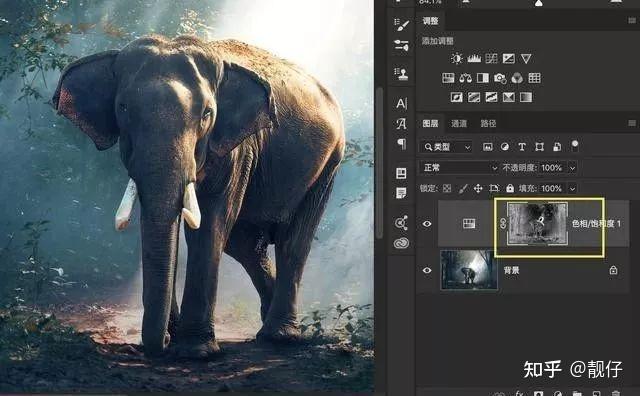
Task: Toggle link between layer and mask
Action: click(503, 224)
